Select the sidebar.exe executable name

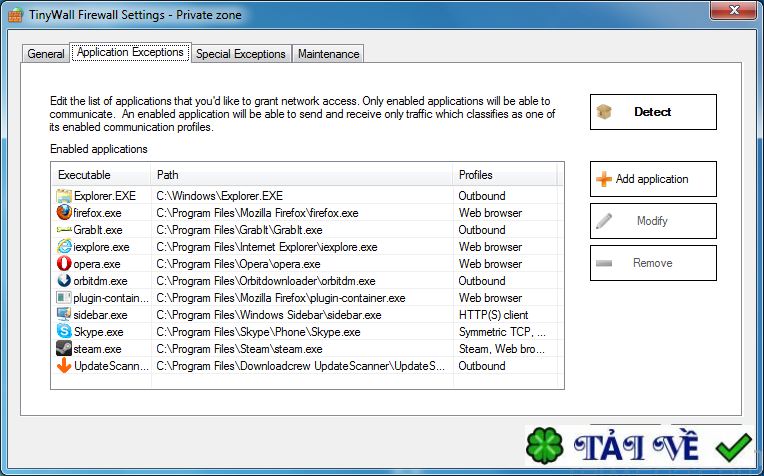coord(100,315)
